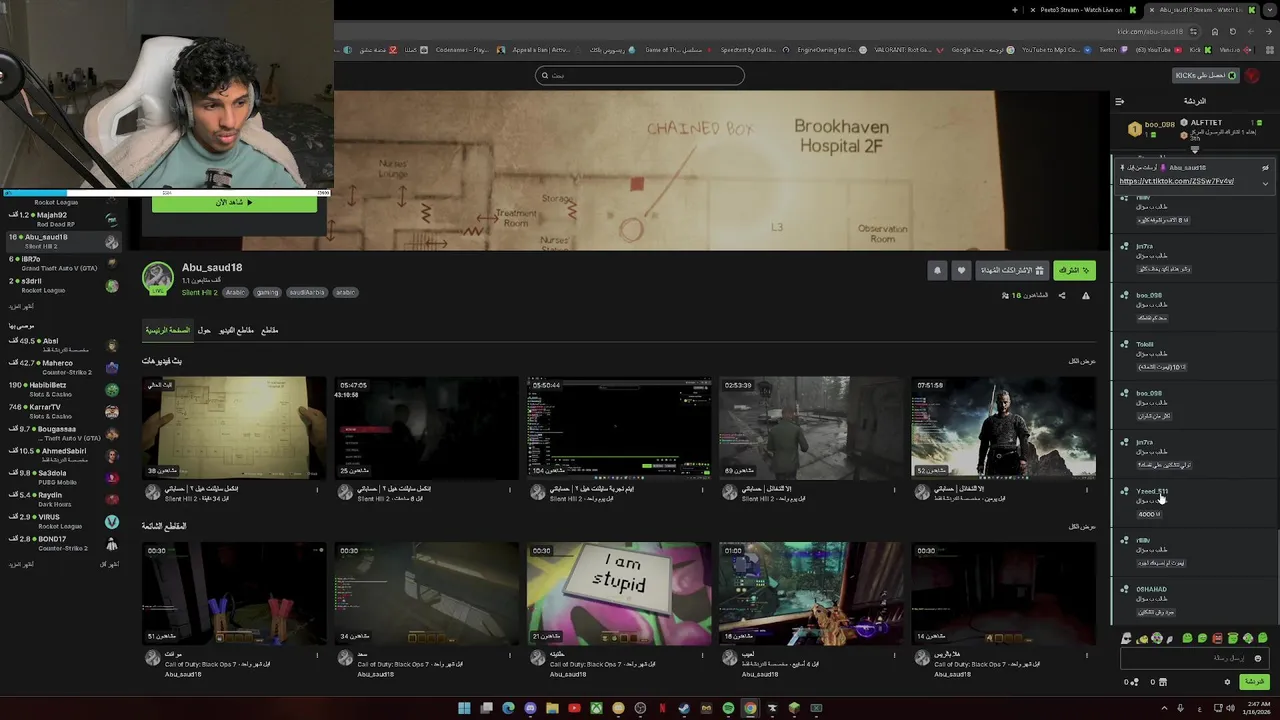This screenshot has width=1280, height=720.
Task: Open the 05:50:44 video thumbnail
Action: coord(619,428)
